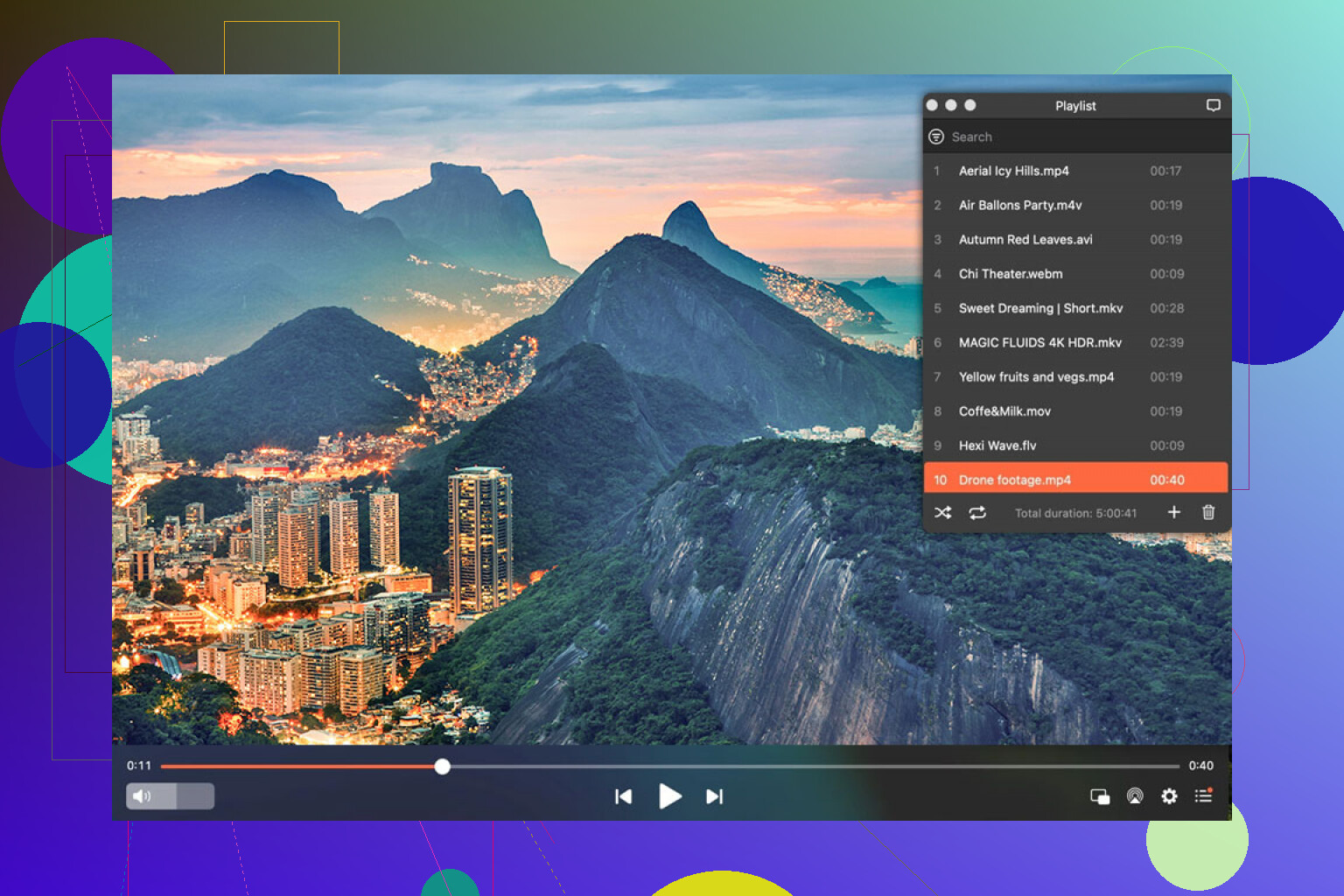Image resolution: width=1344 pixels, height=896 pixels.
Task: Toggle the playlist panel list icon
Action: pyautogui.click(x=1204, y=796)
